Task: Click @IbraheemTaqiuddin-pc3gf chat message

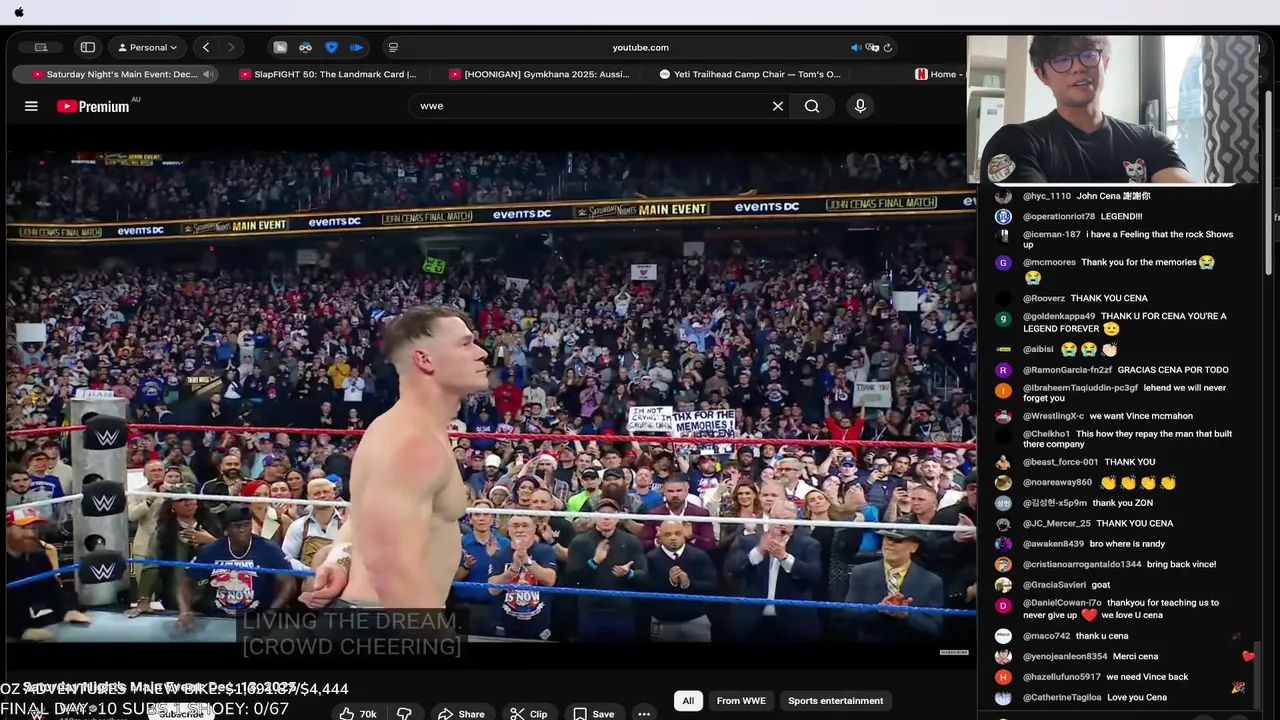Action: [1124, 393]
